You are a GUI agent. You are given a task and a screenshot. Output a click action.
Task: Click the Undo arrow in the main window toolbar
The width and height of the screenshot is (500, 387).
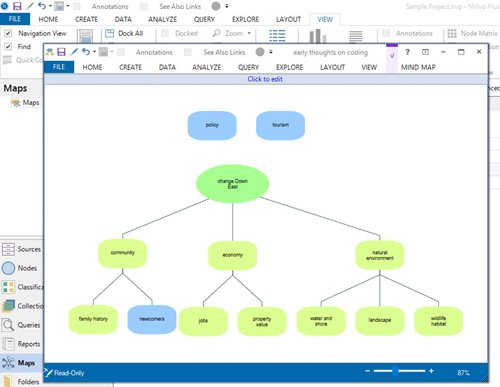tap(42, 6)
